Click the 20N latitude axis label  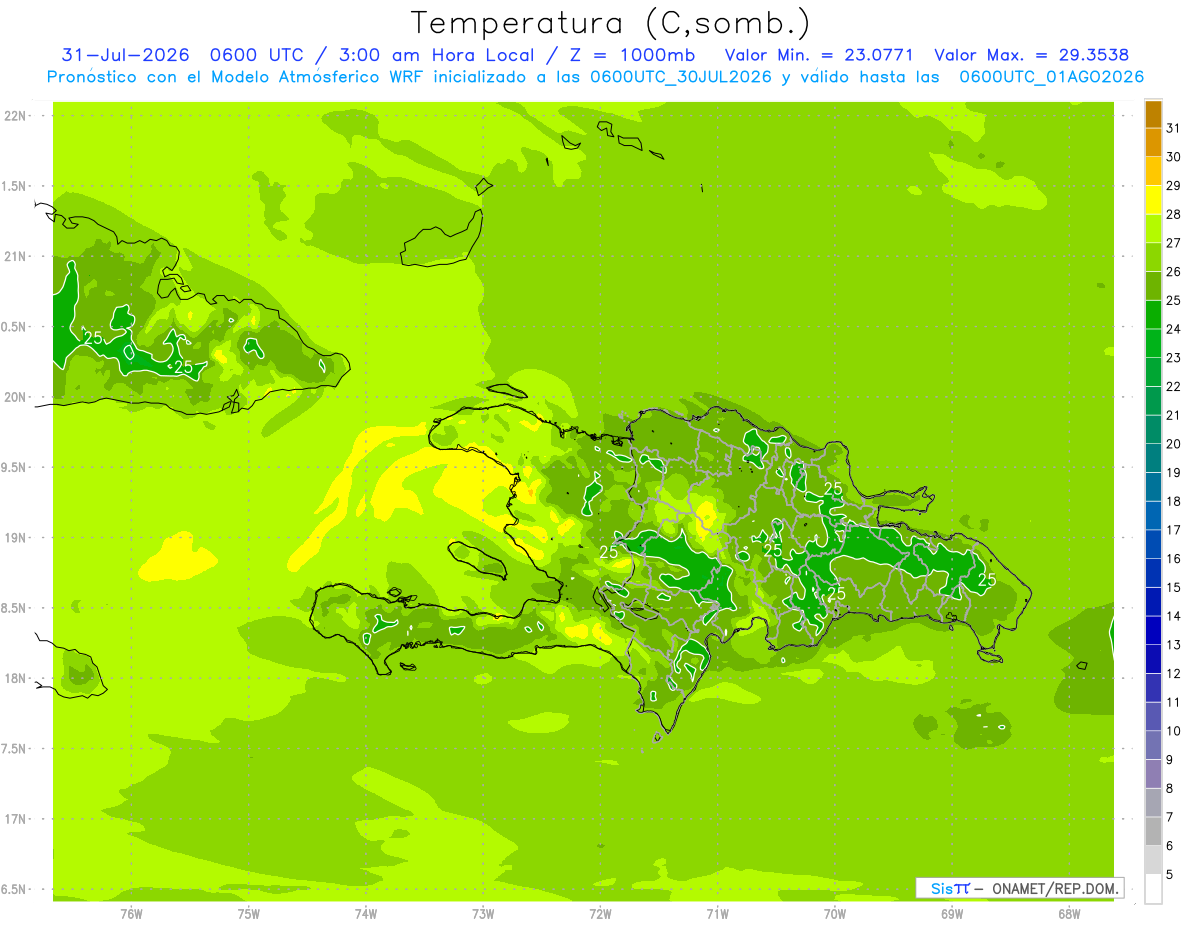click(x=17, y=397)
